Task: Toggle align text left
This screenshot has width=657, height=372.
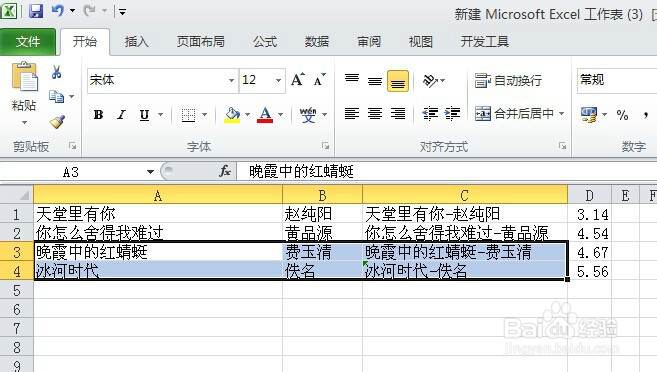Action: (352, 113)
